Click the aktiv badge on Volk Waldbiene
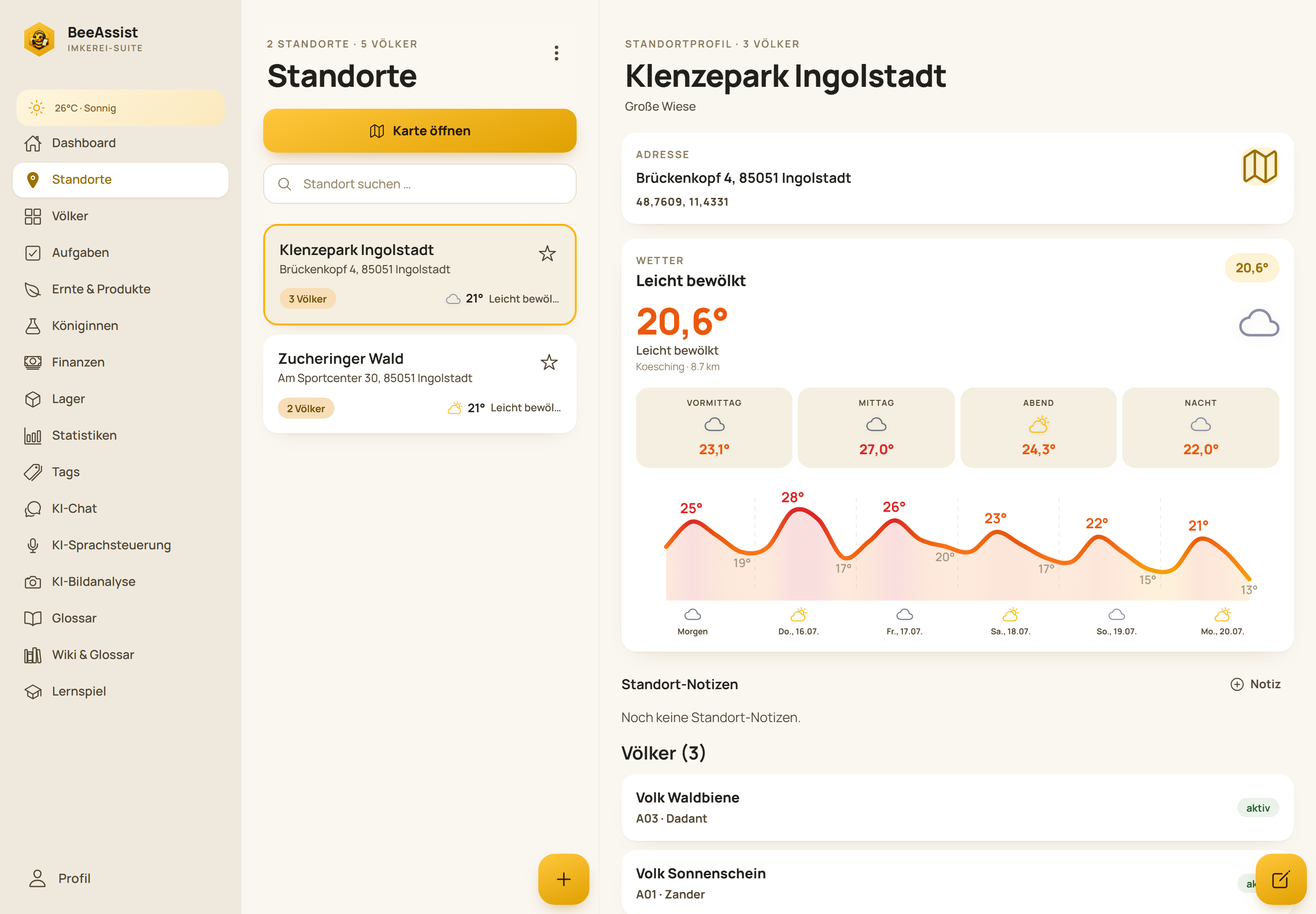This screenshot has width=1316, height=914. [x=1258, y=808]
